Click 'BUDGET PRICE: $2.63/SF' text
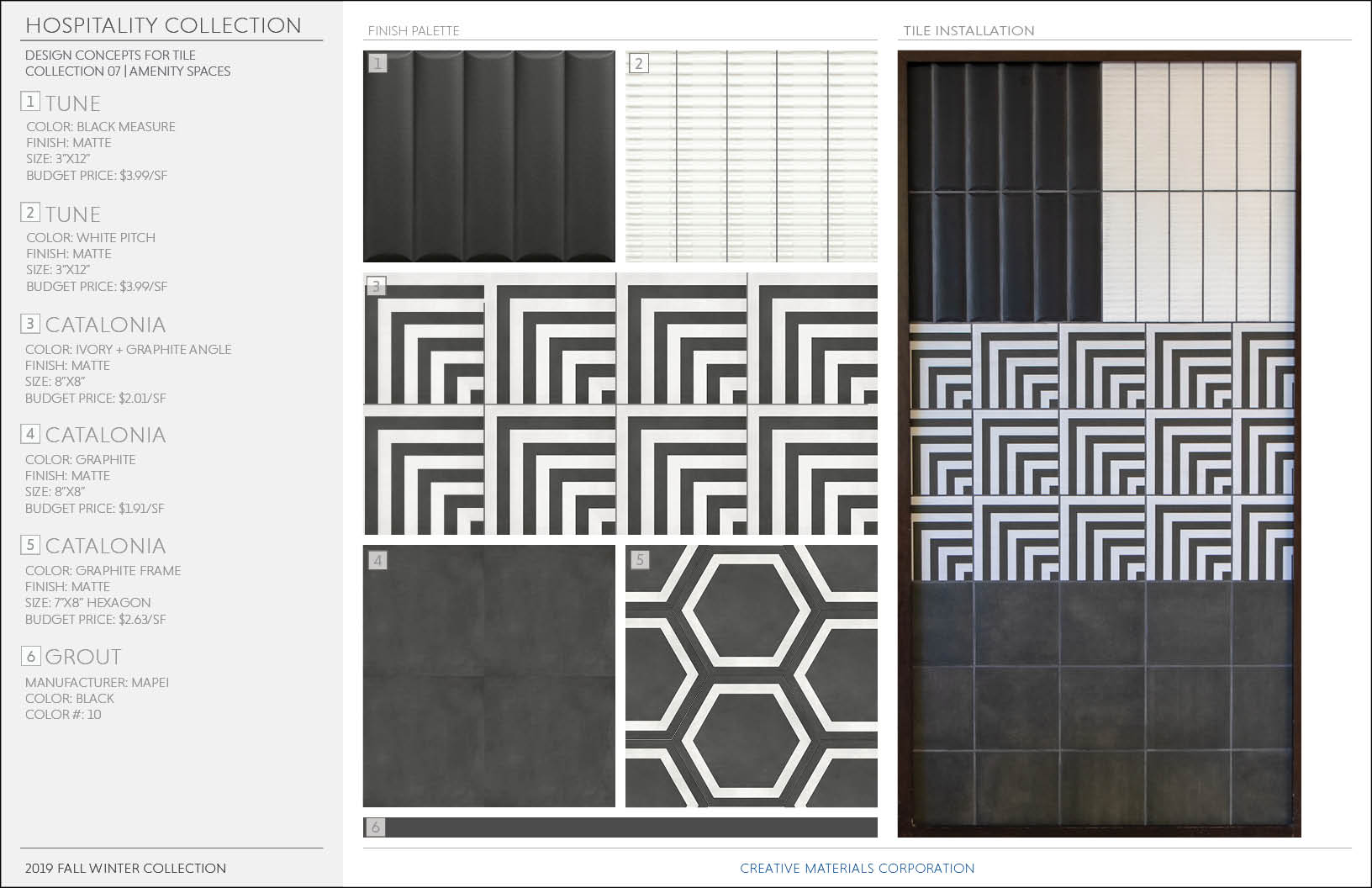 click(x=96, y=620)
